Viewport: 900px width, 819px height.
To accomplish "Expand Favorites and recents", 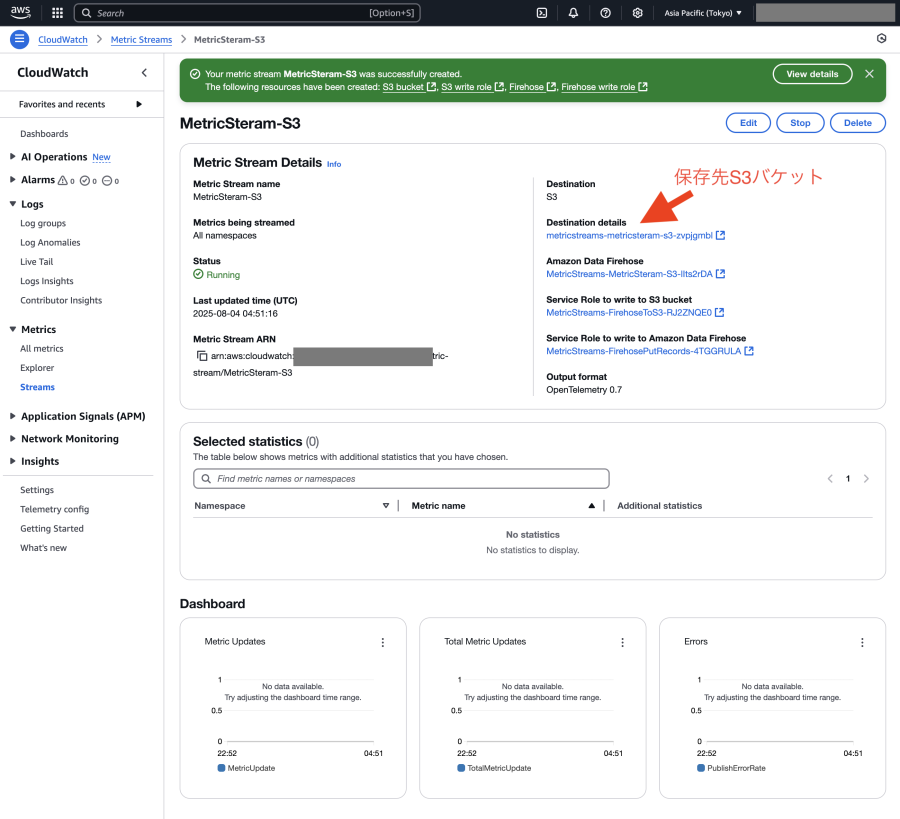I will coord(138,104).
